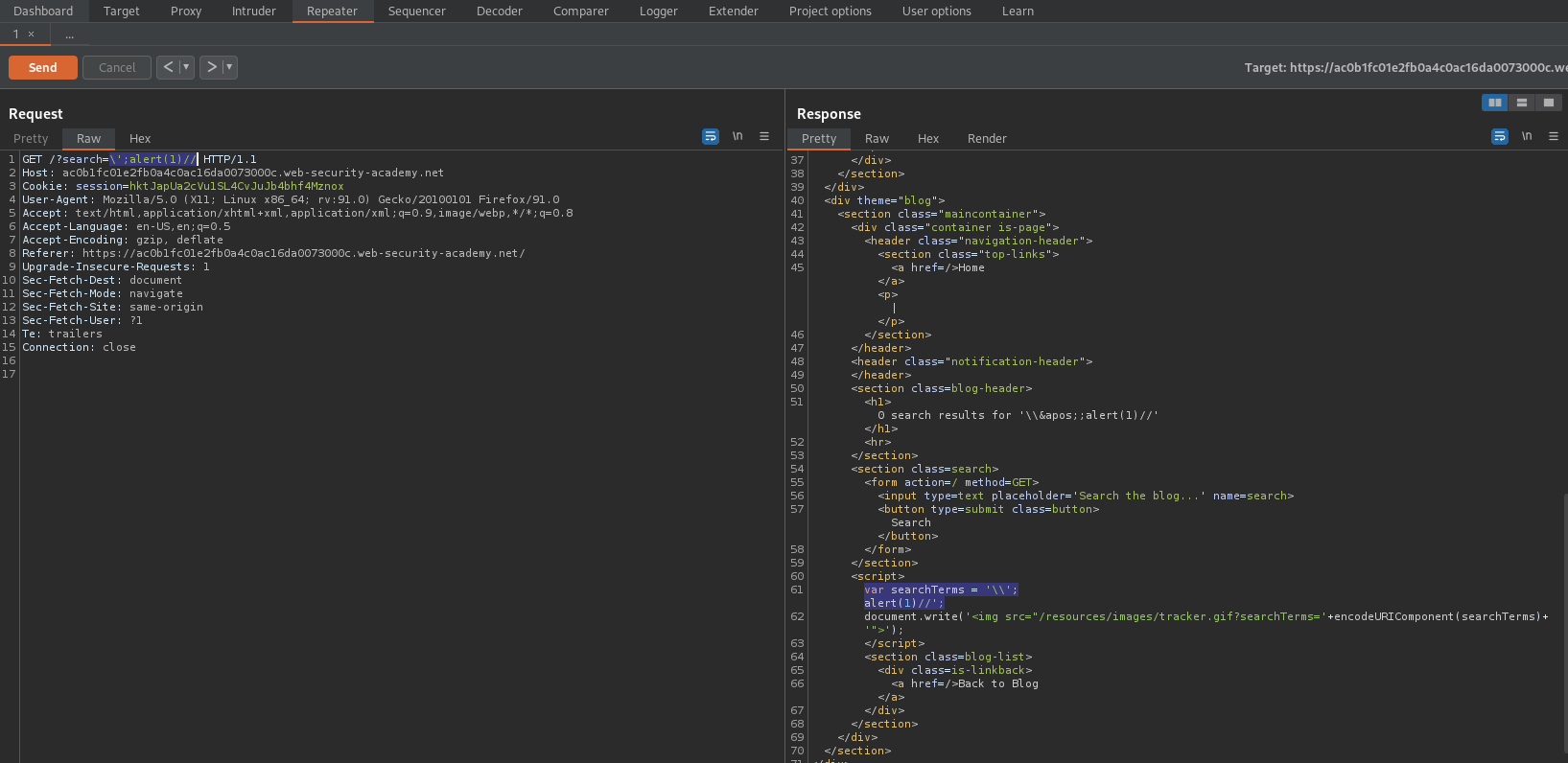This screenshot has width=1568, height=763.
Task: Switch Request view to Hex
Action: pos(140,139)
